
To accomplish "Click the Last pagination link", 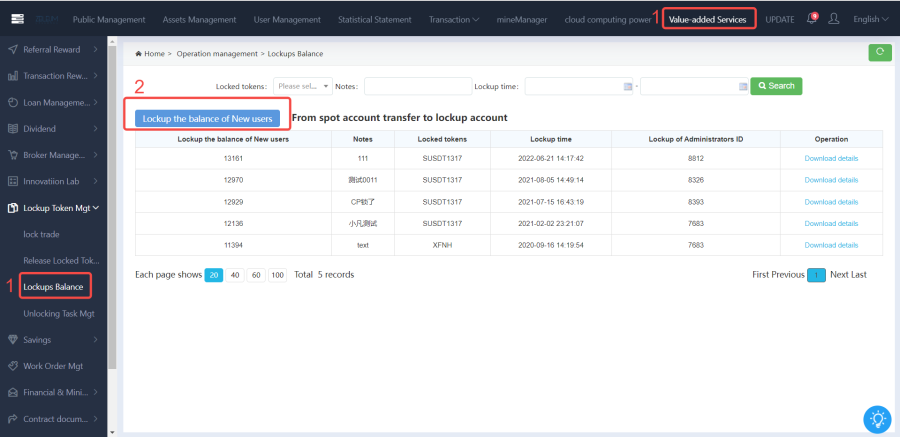I will (859, 275).
